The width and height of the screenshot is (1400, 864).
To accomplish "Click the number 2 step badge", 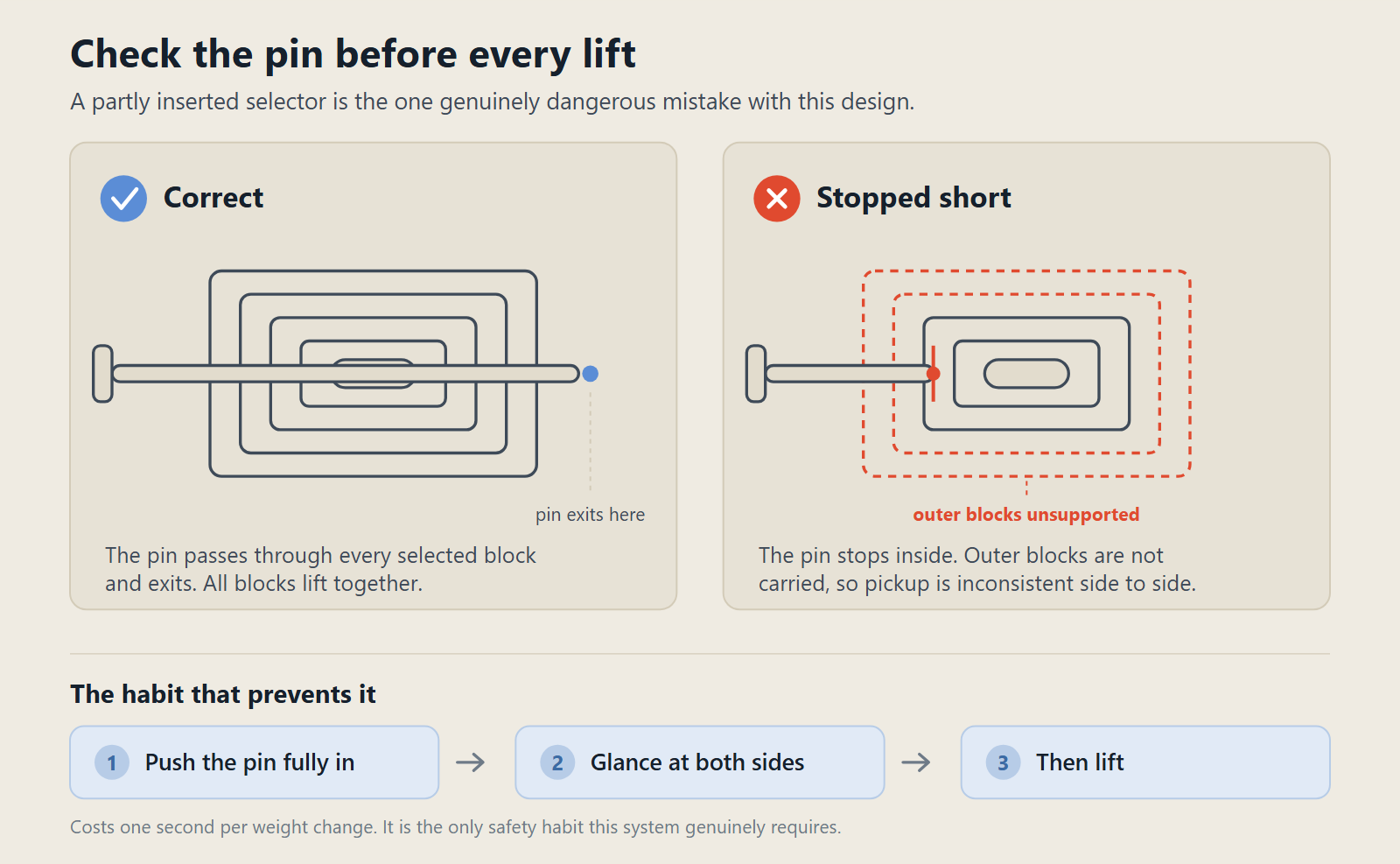I will [x=557, y=762].
